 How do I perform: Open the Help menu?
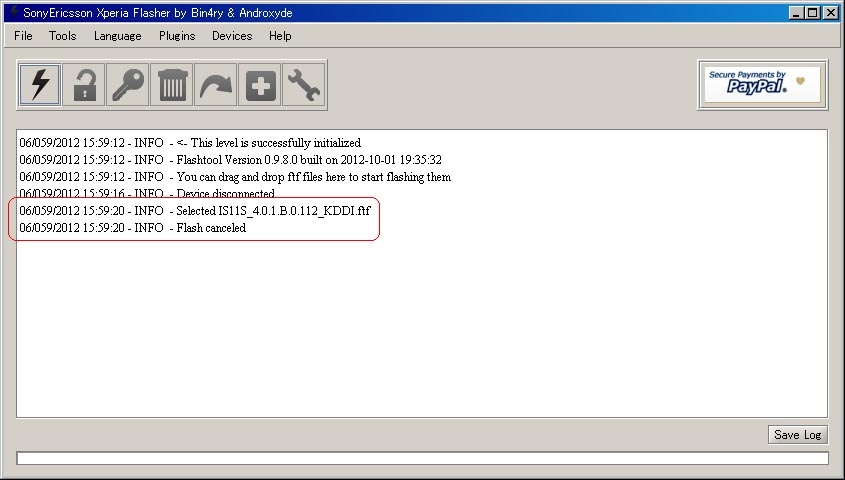280,36
